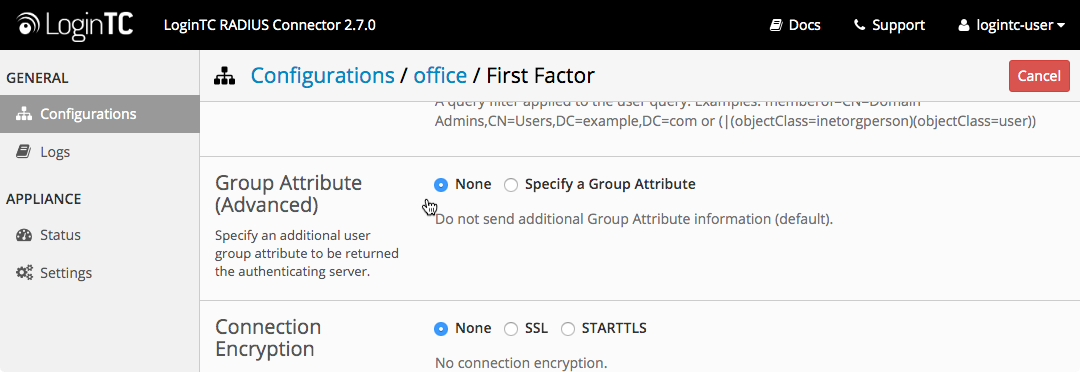Click the Status gauge icon
1080x372 pixels.
point(23,235)
